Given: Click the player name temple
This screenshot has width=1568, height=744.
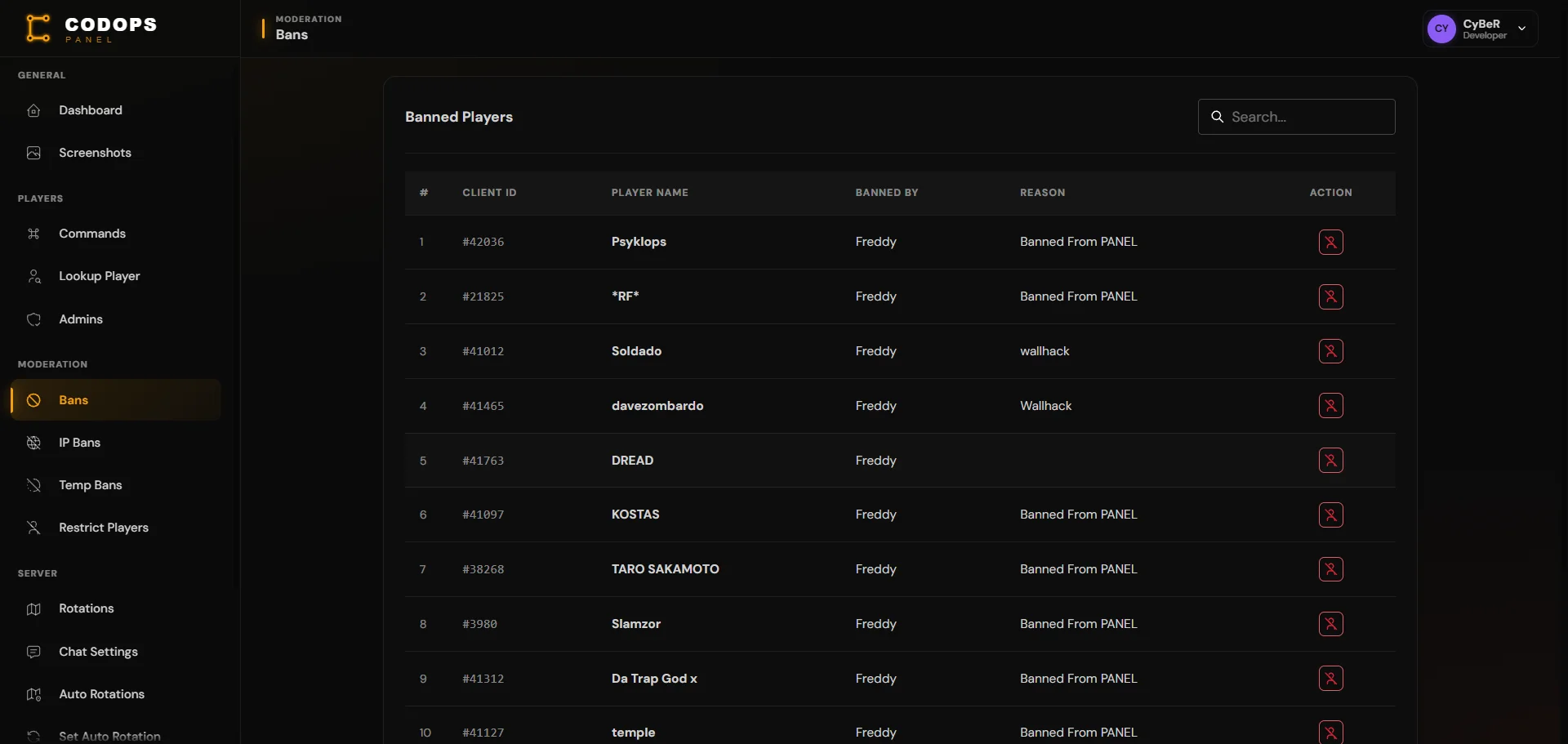Looking at the screenshot, I should click(x=633, y=733).
